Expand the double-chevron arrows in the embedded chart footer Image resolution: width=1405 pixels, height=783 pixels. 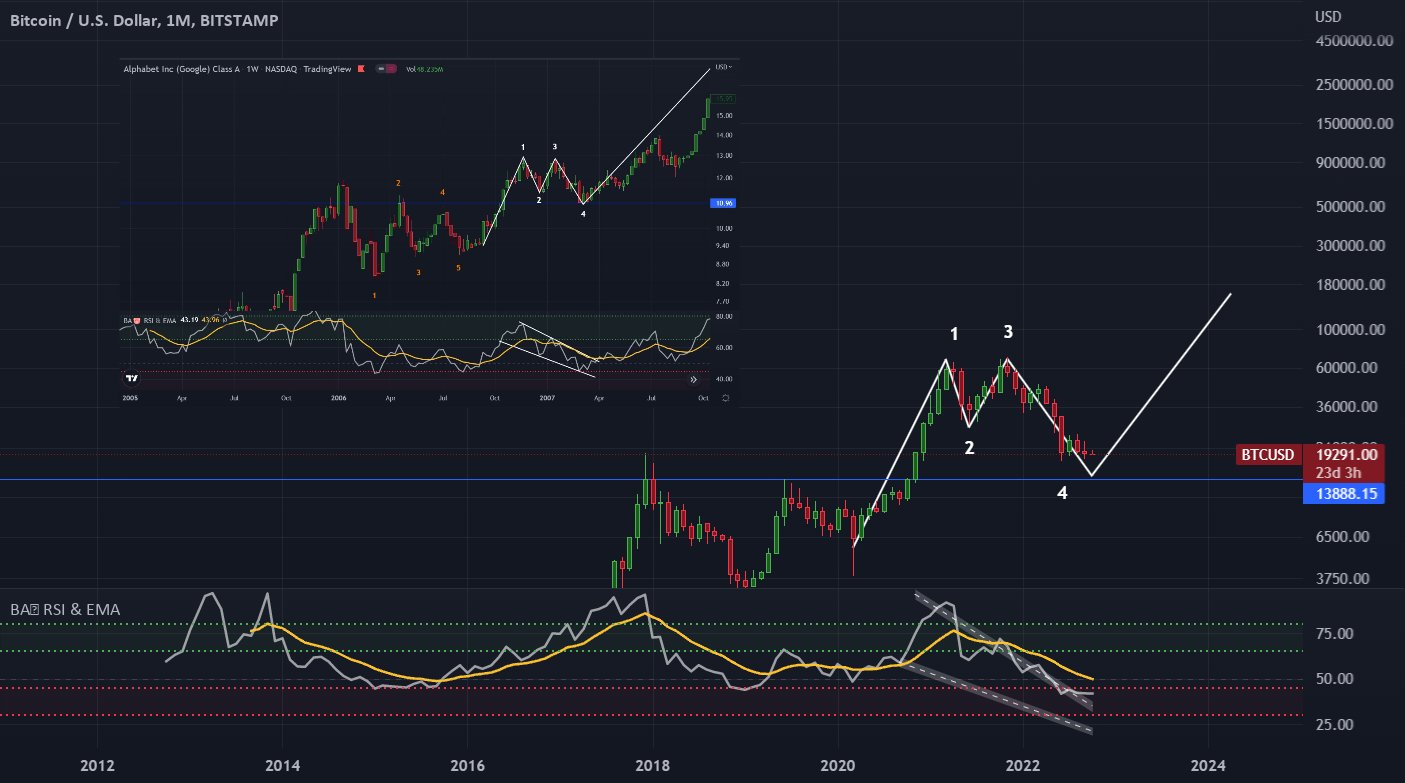click(x=693, y=378)
